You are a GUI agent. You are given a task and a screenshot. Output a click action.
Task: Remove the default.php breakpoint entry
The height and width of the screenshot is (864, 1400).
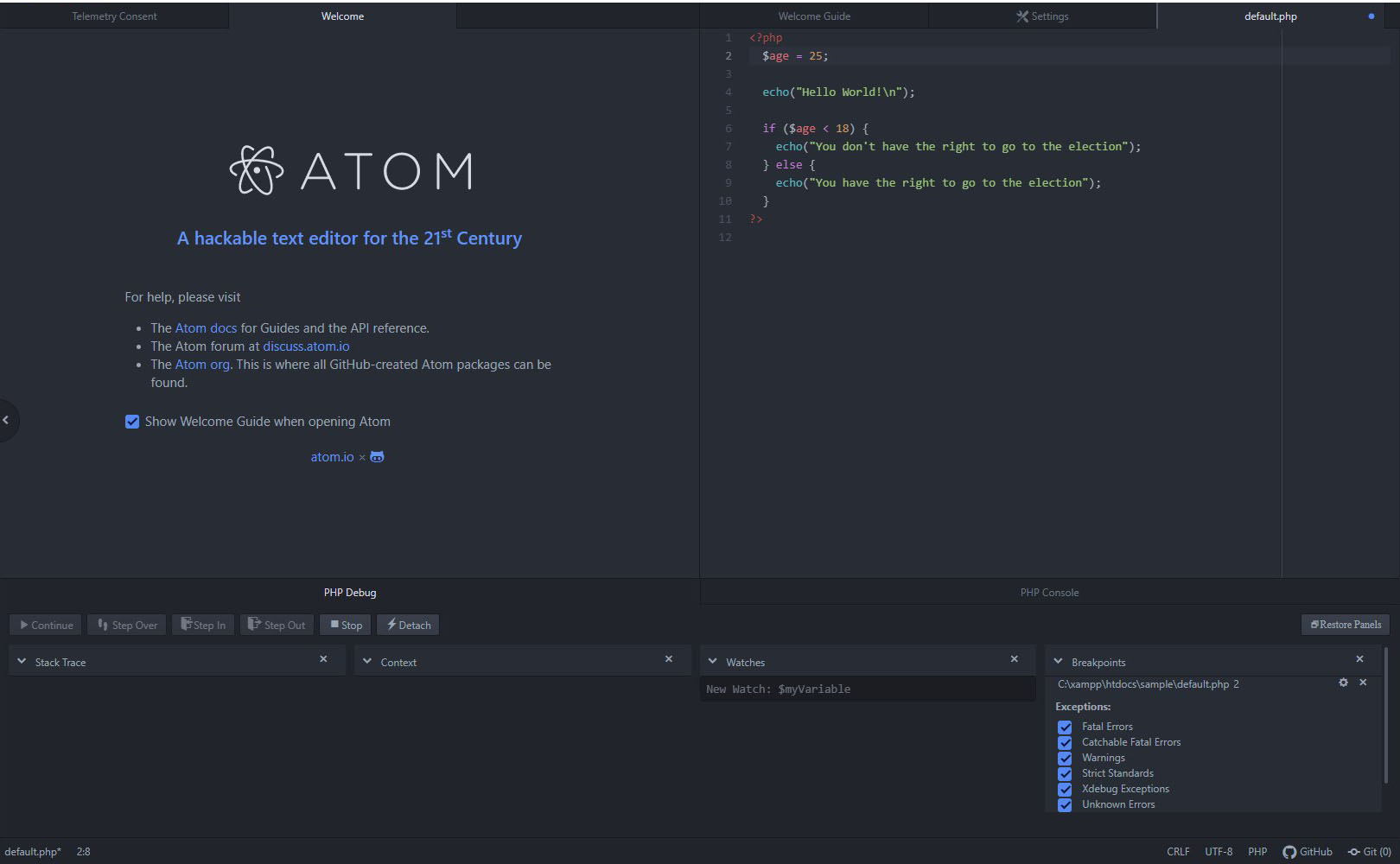coord(1363,683)
